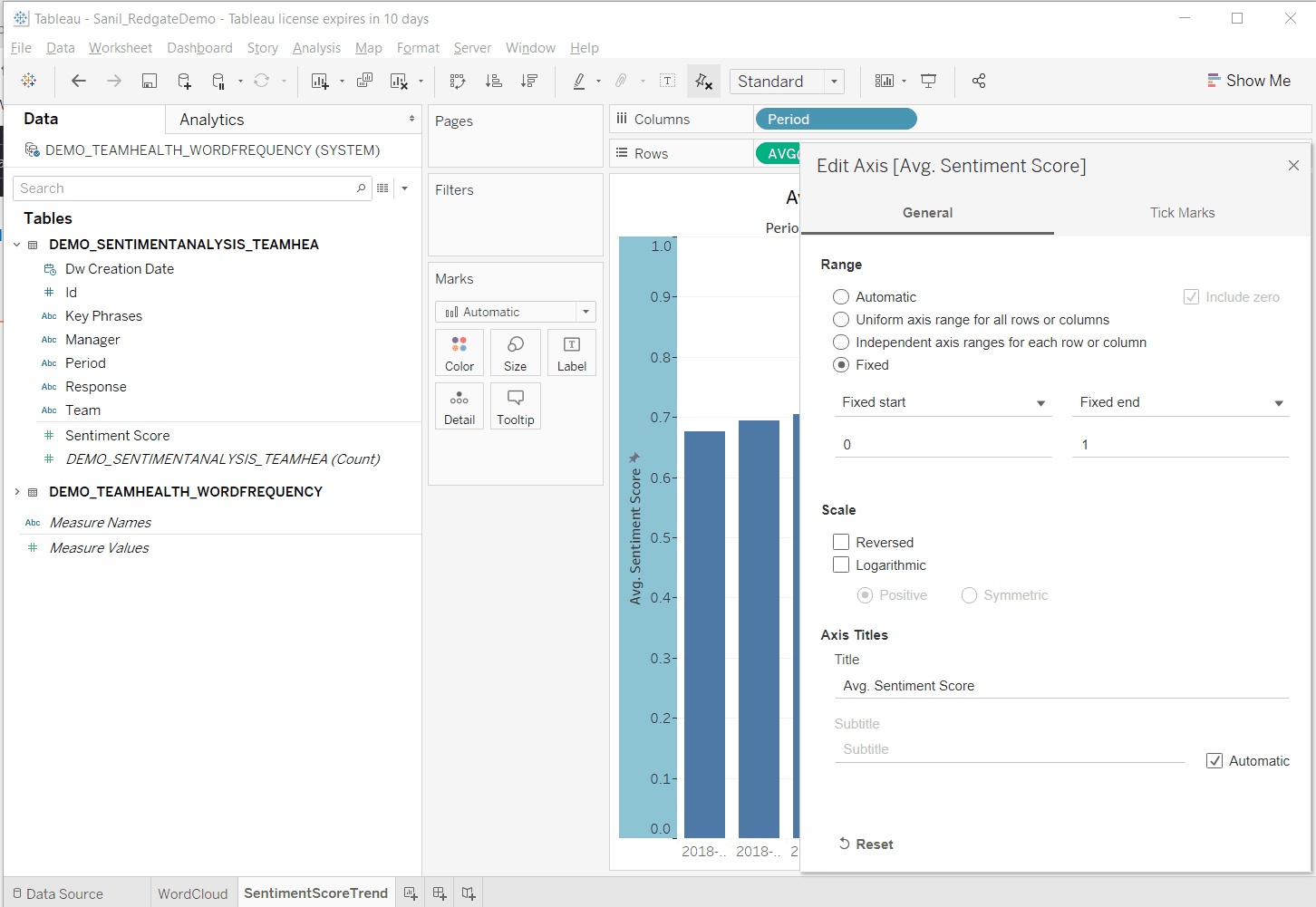
Task: Open the Analysis menu
Action: click(316, 48)
